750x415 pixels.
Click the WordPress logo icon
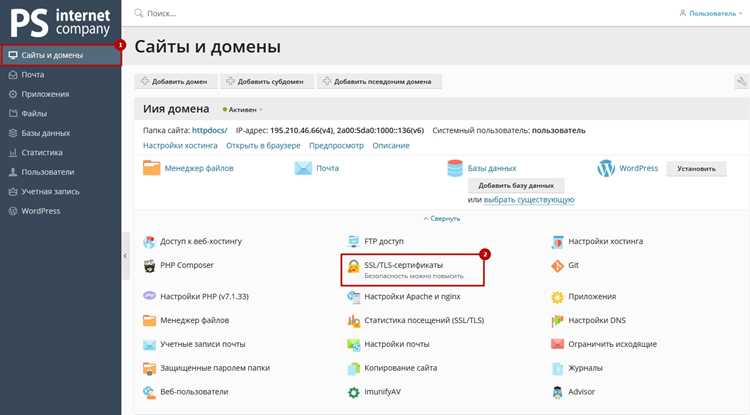pos(606,168)
